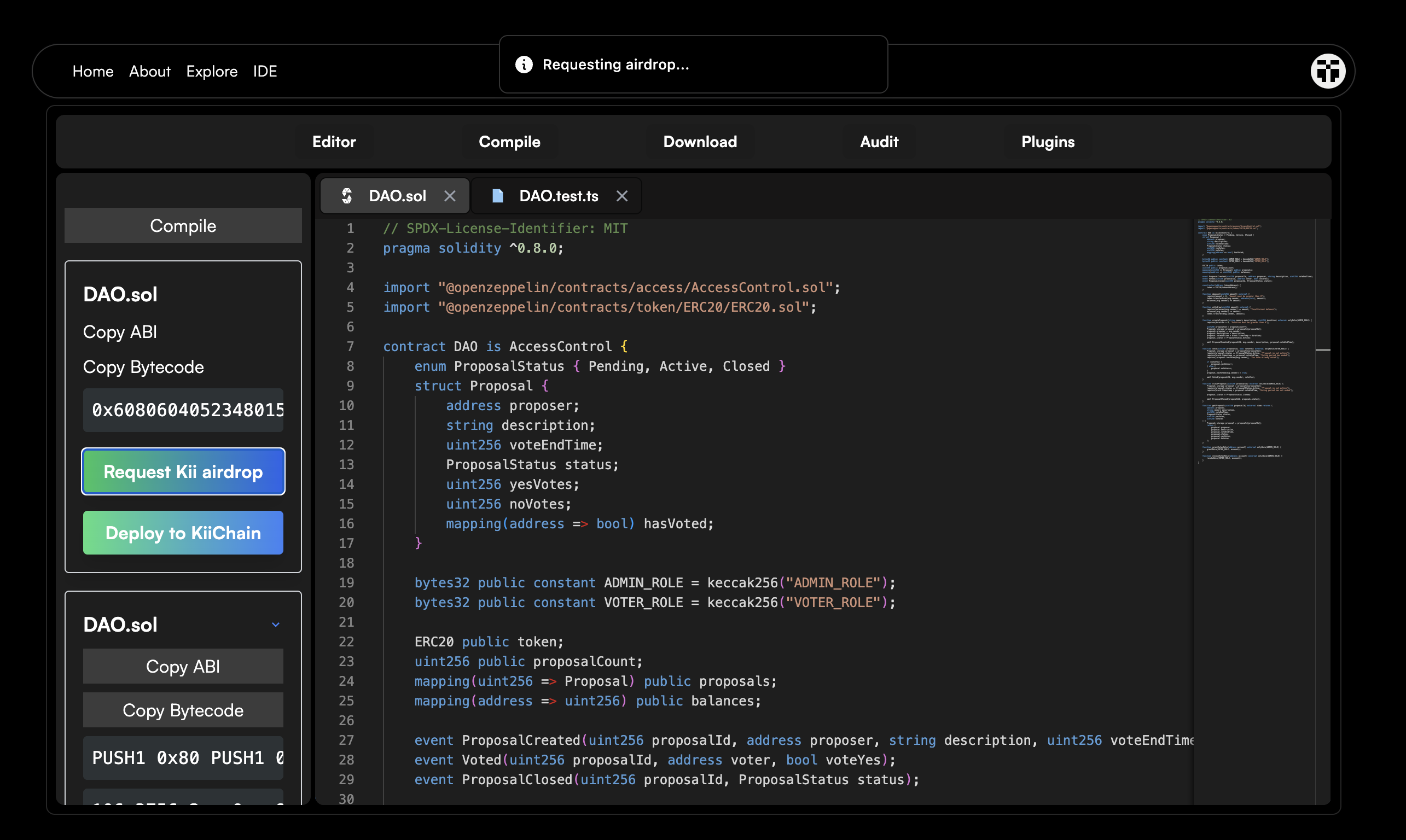Open the Explore nav link

click(212, 71)
